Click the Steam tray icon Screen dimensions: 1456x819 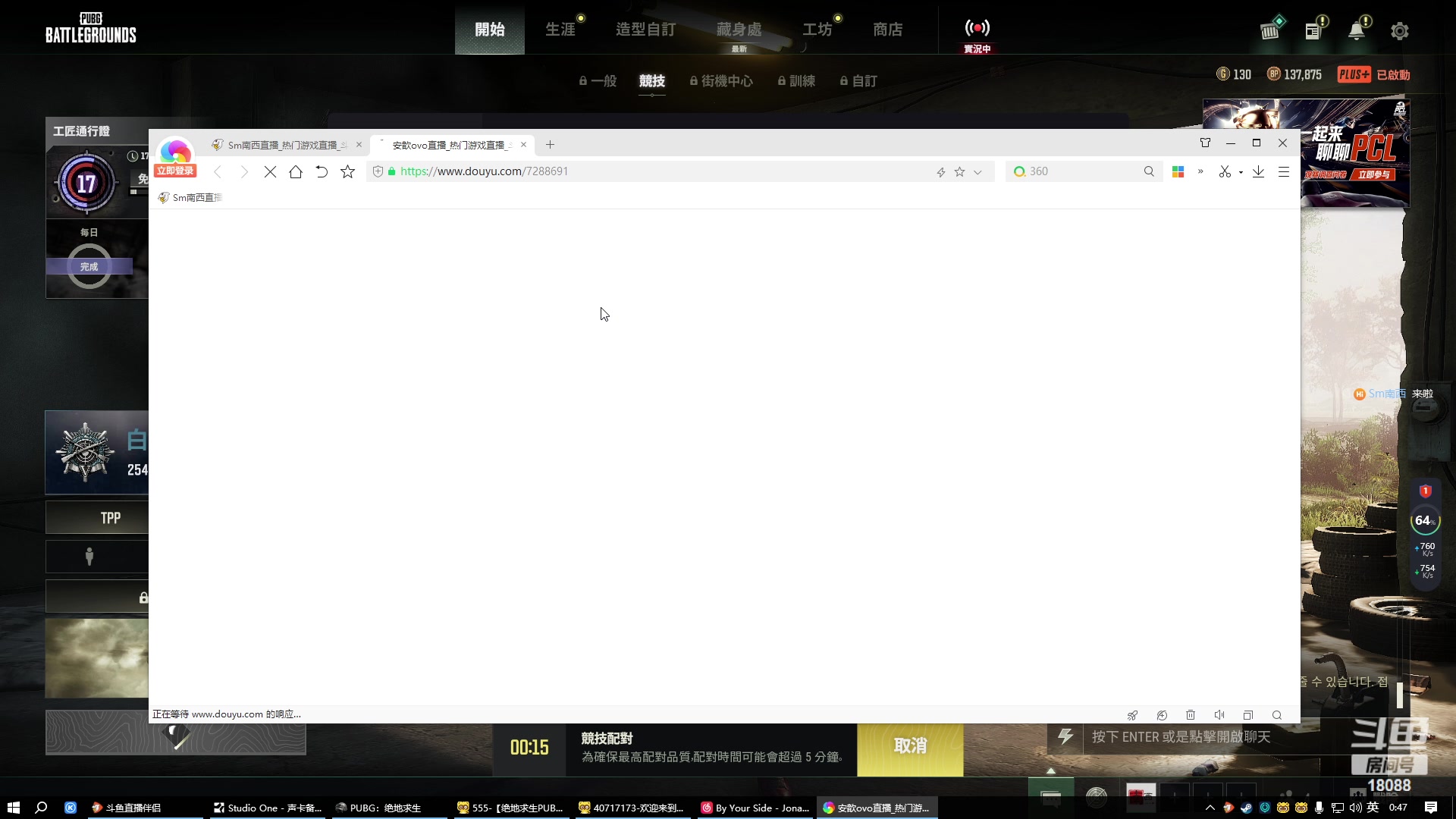click(1246, 808)
